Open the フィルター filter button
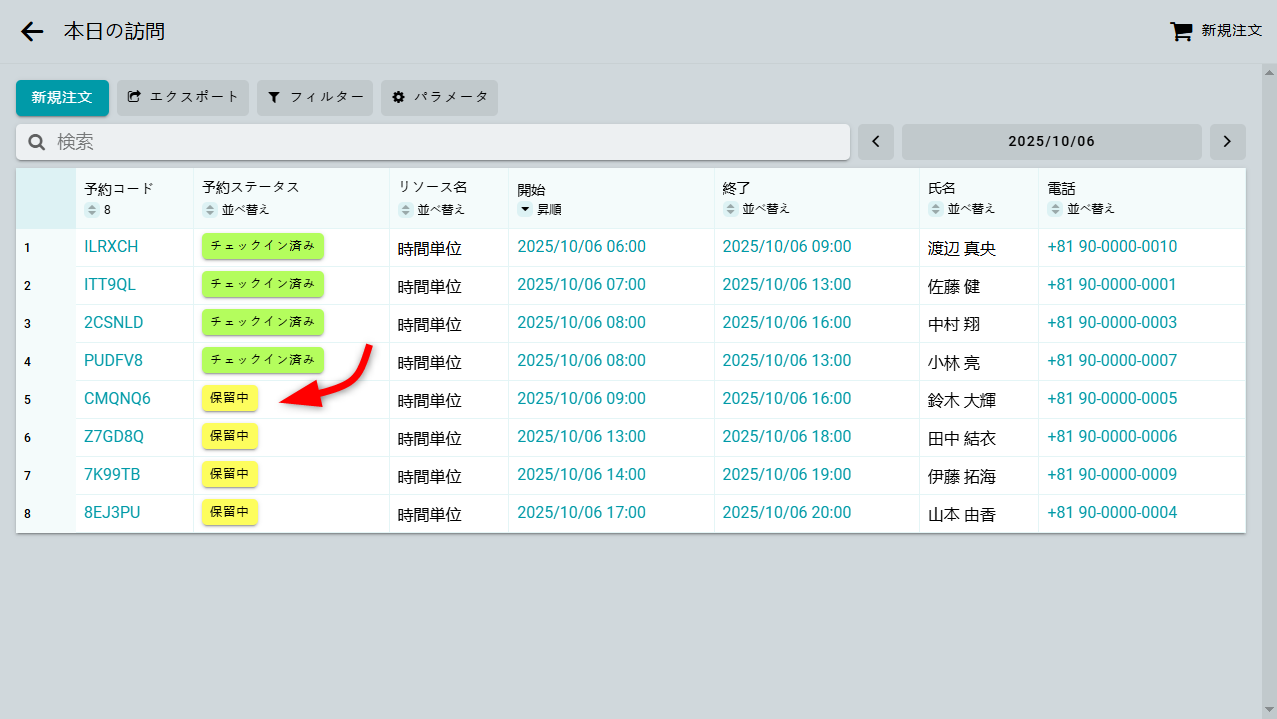The width and height of the screenshot is (1277, 719). [315, 98]
